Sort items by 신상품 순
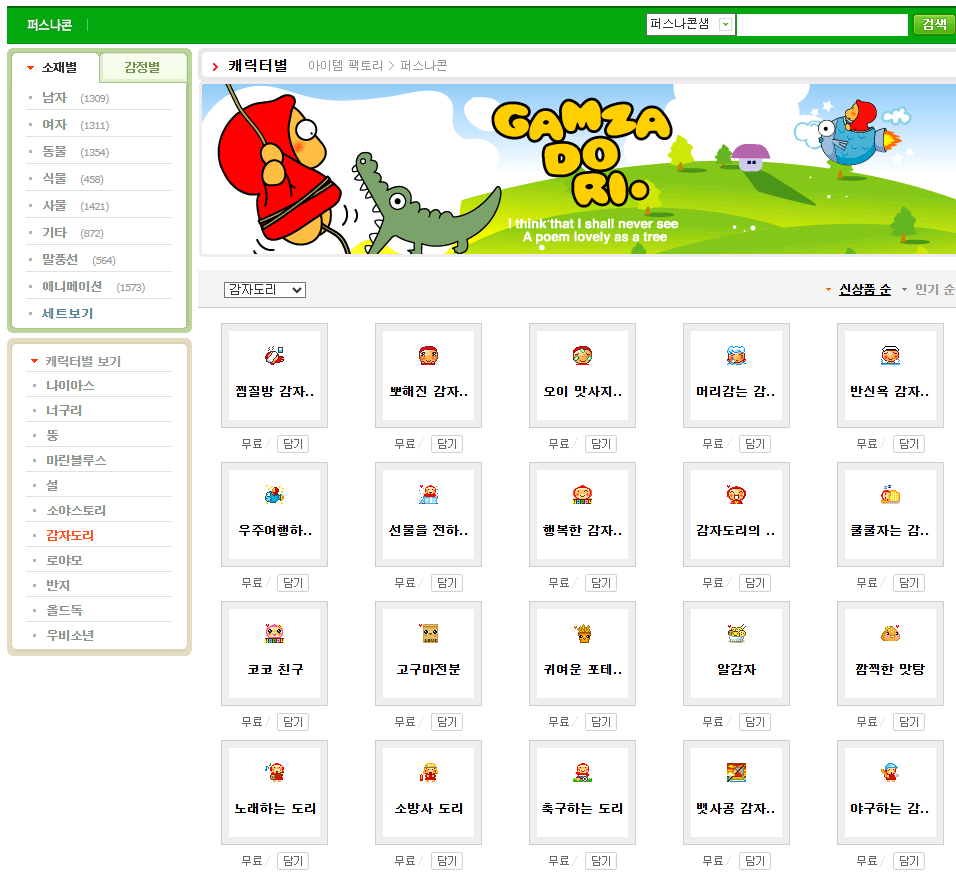 pos(865,290)
